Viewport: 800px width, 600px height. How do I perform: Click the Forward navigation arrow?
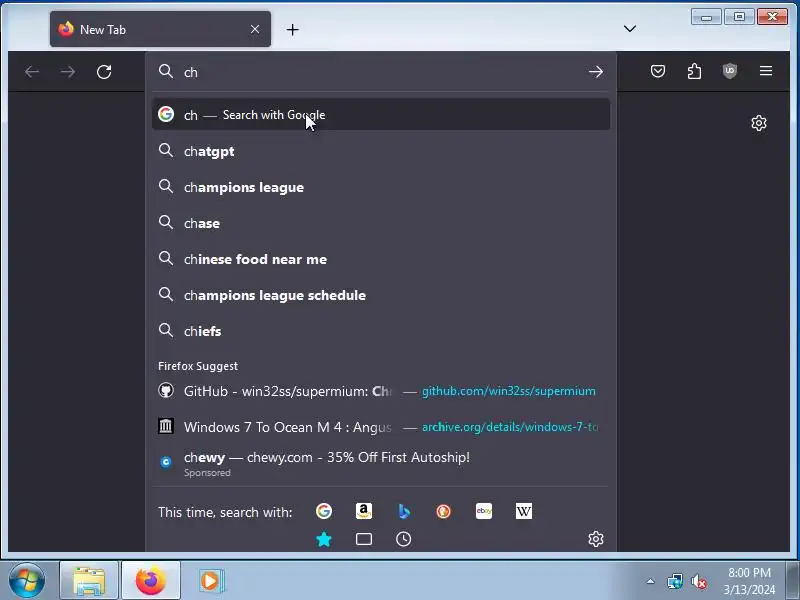click(68, 72)
